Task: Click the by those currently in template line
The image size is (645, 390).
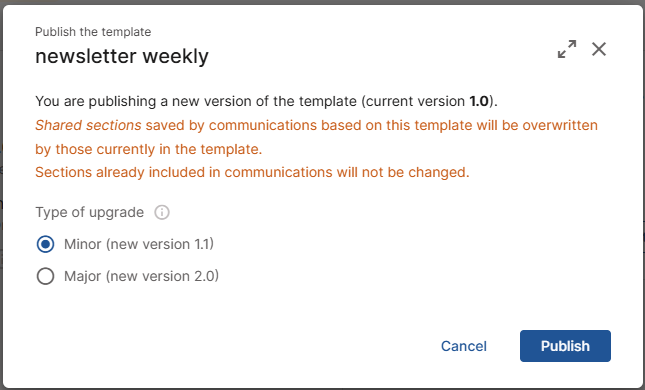Action: point(148,149)
